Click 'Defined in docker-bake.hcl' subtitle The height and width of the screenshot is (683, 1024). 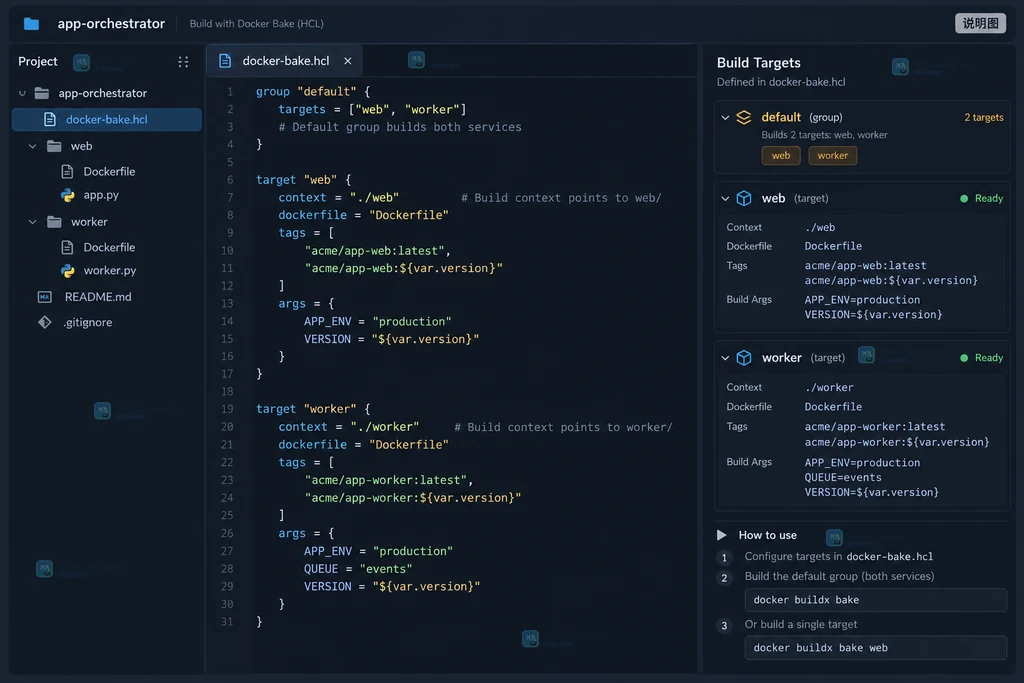click(781, 82)
